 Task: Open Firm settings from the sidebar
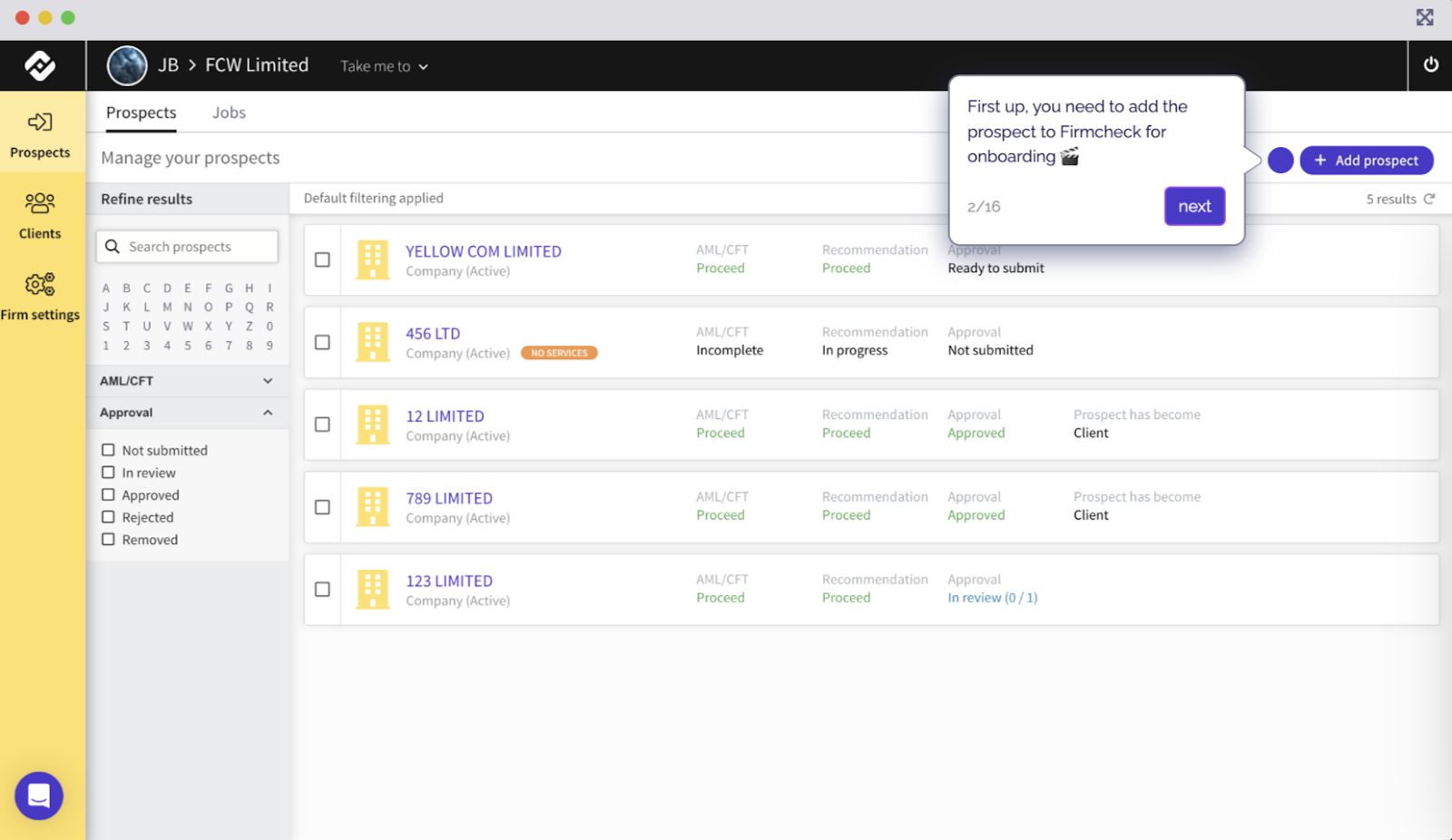pos(40,297)
